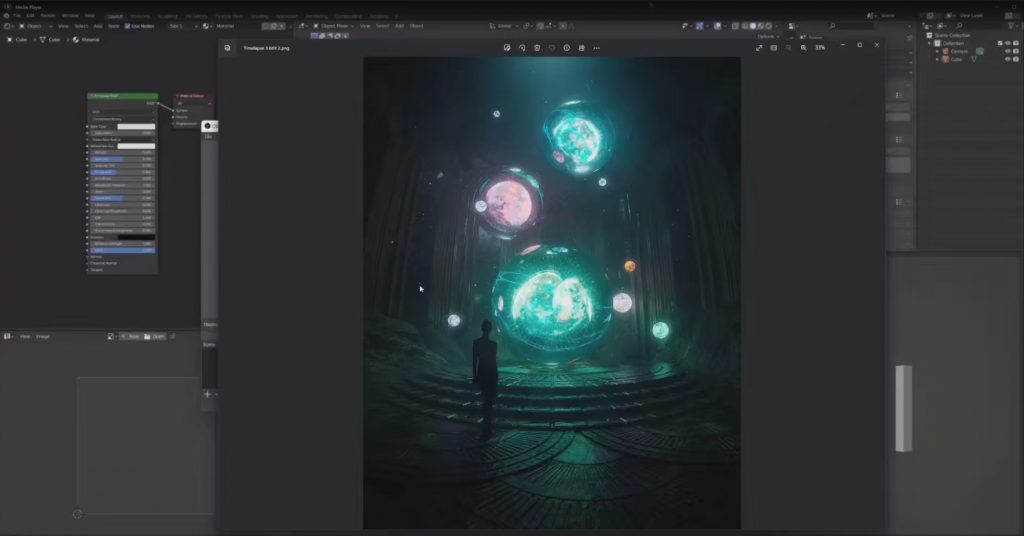Toggle the Use Nodes checkbox
This screenshot has height=536, width=1024.
point(127,26)
